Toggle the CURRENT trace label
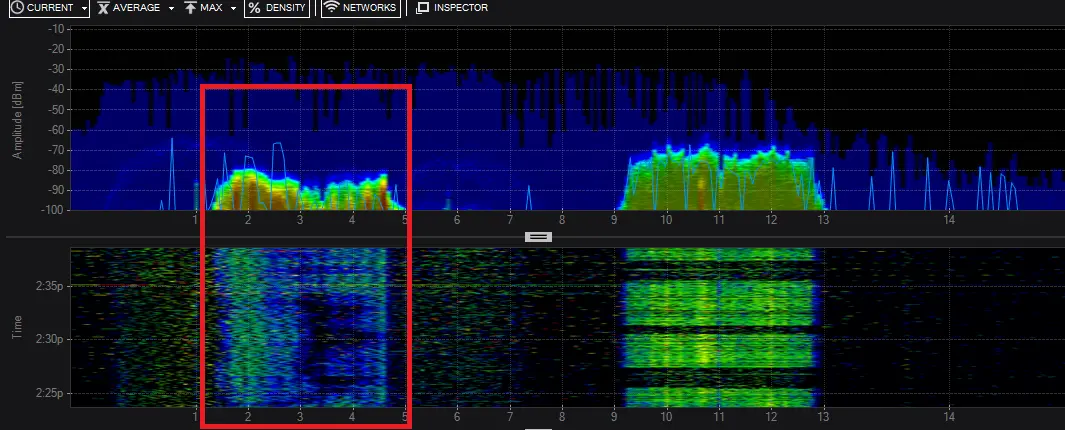This screenshot has height=430, width=1065. click(x=50, y=7)
